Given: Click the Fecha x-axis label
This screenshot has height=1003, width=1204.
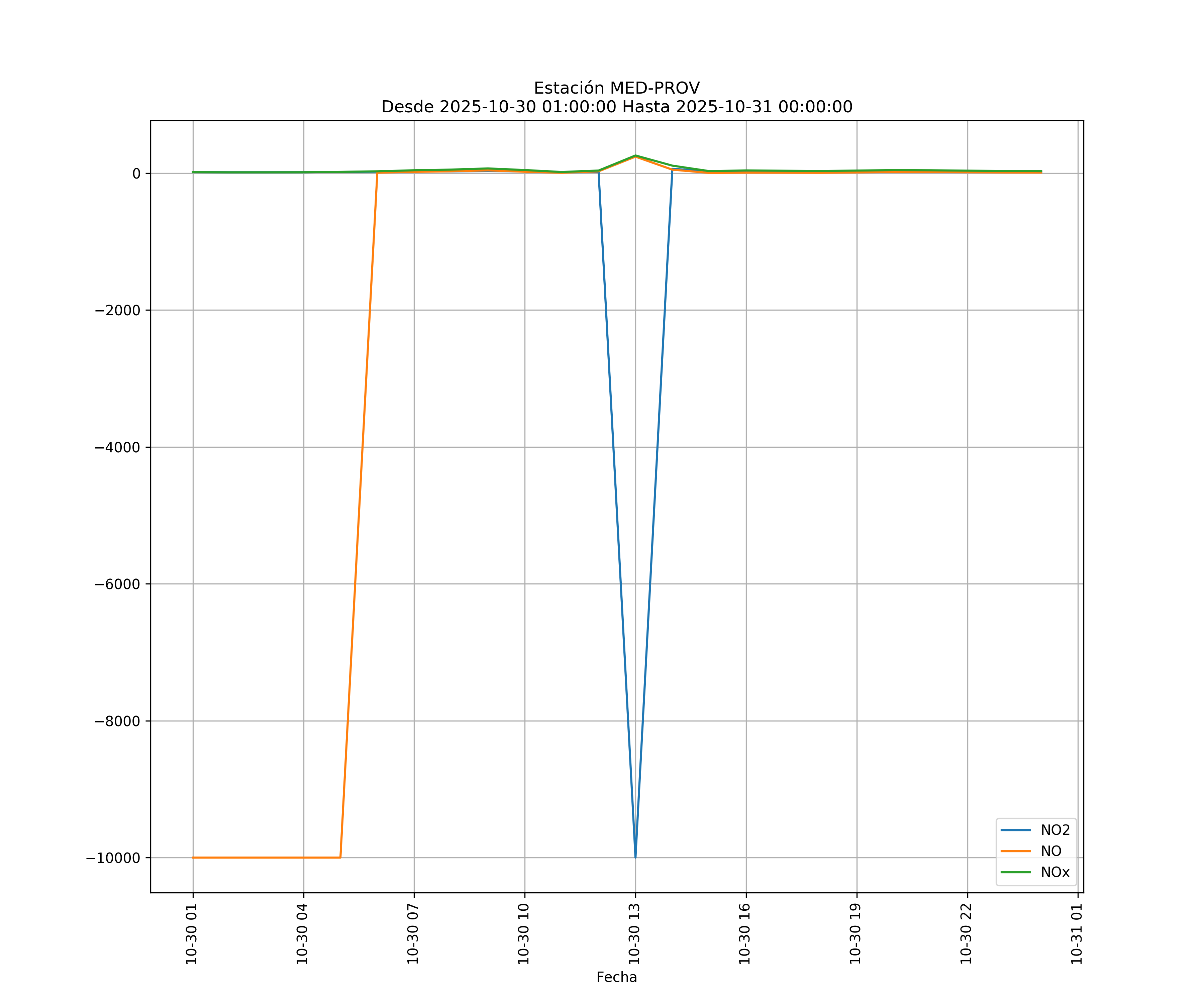Looking at the screenshot, I should [616, 977].
